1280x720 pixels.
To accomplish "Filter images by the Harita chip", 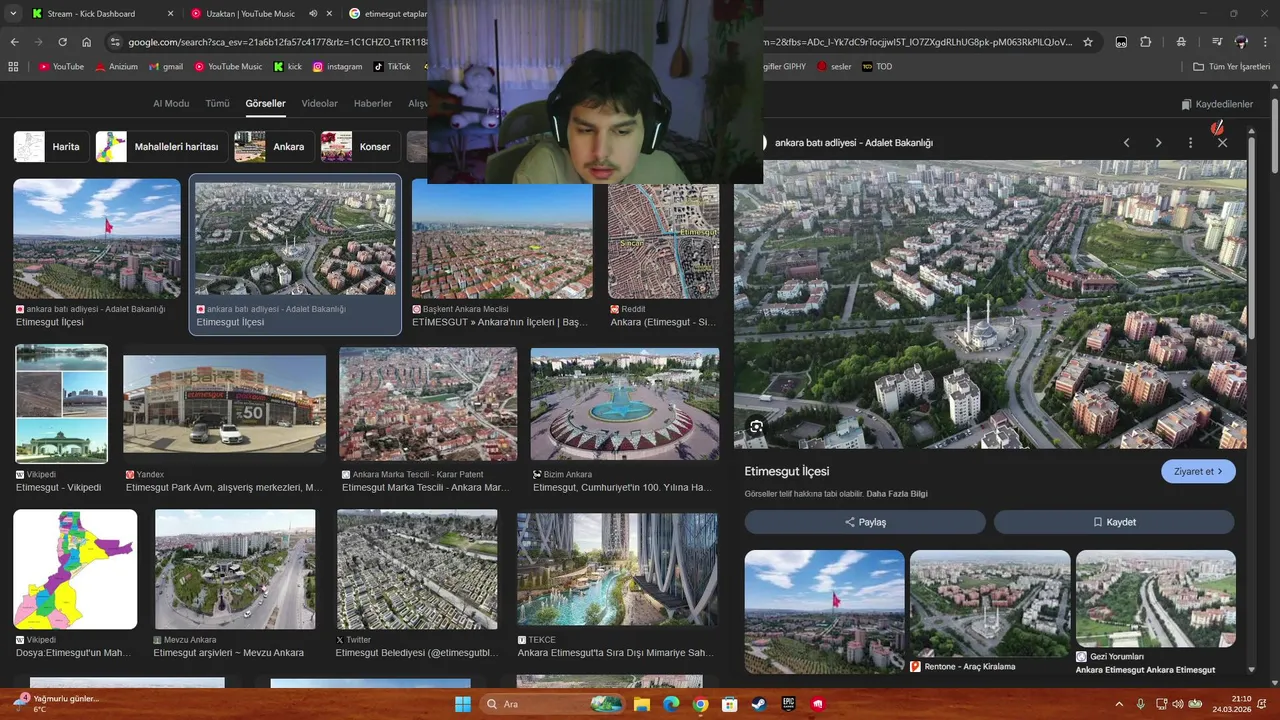I will click(50, 147).
